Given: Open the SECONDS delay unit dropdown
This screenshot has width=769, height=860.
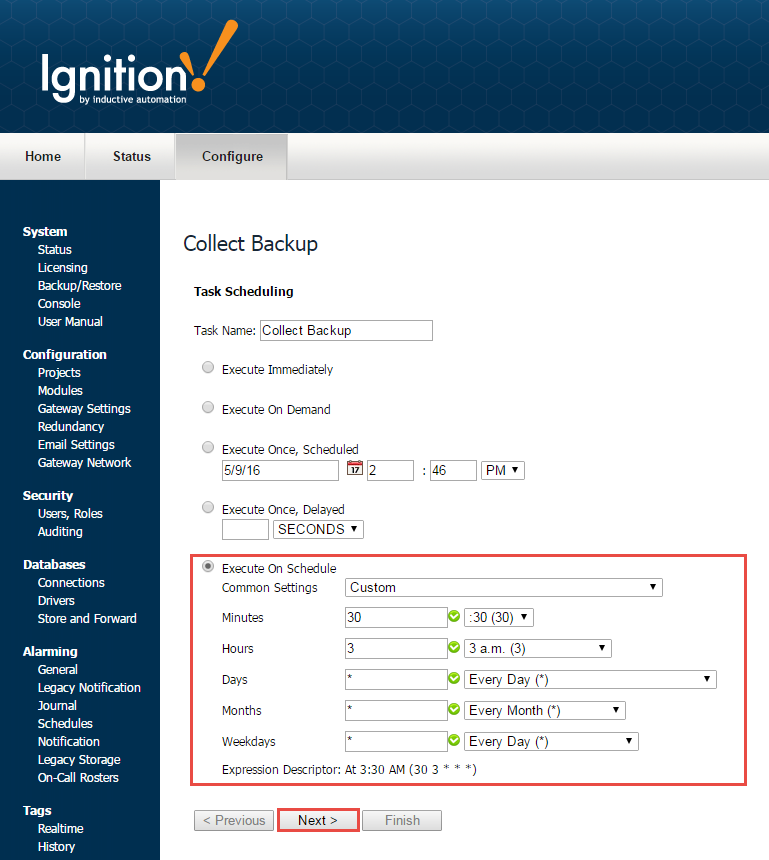Looking at the screenshot, I should (x=319, y=529).
